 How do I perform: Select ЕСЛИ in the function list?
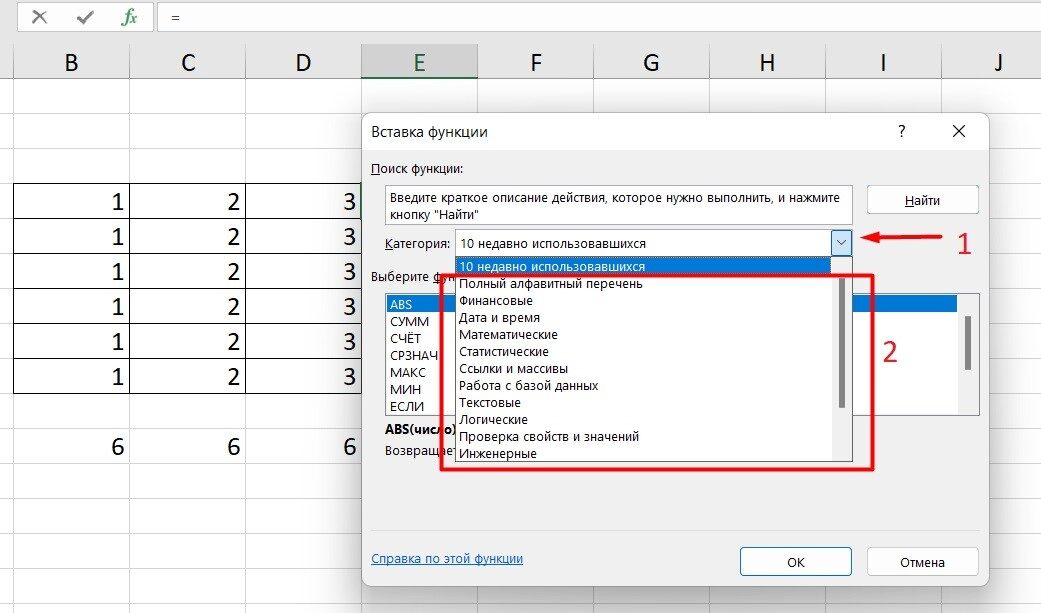[x=406, y=406]
